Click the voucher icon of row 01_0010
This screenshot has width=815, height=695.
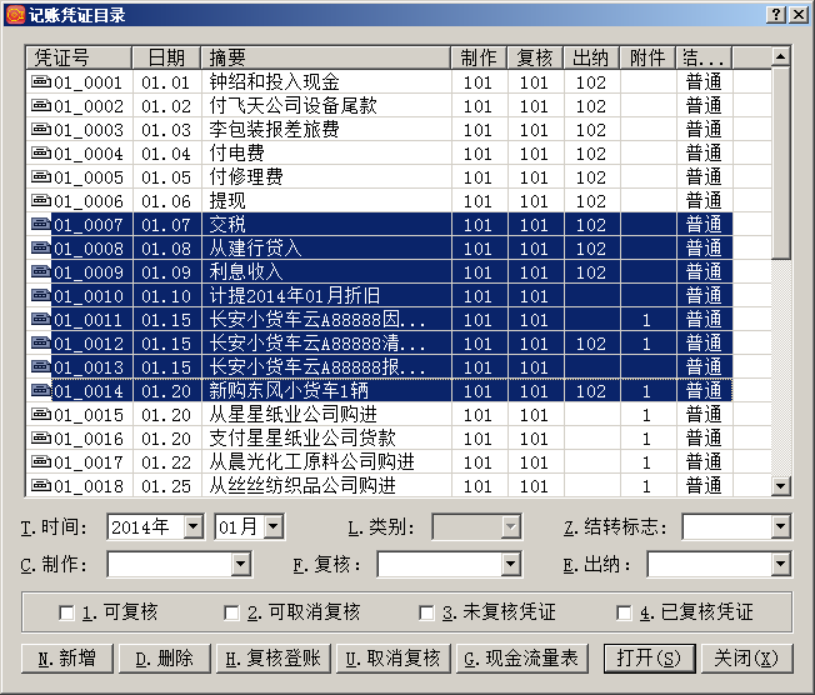tap(41, 296)
